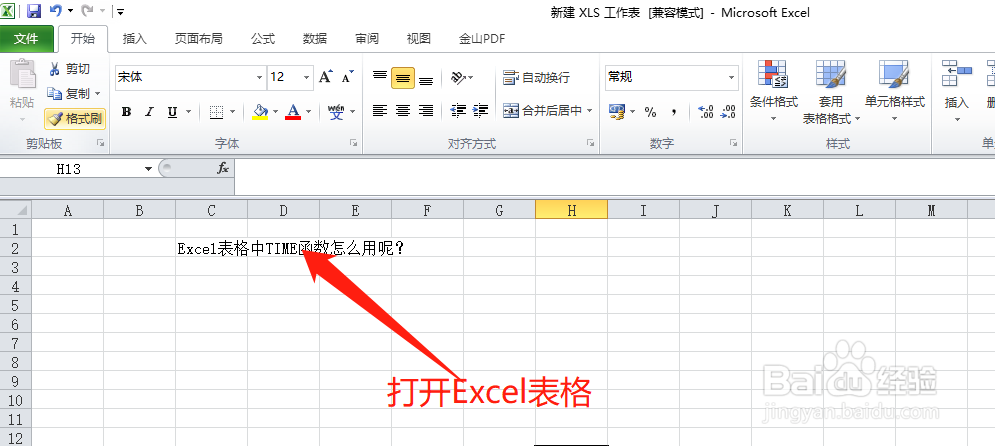Open the merge and center dropdown arrow

[x=590, y=111]
